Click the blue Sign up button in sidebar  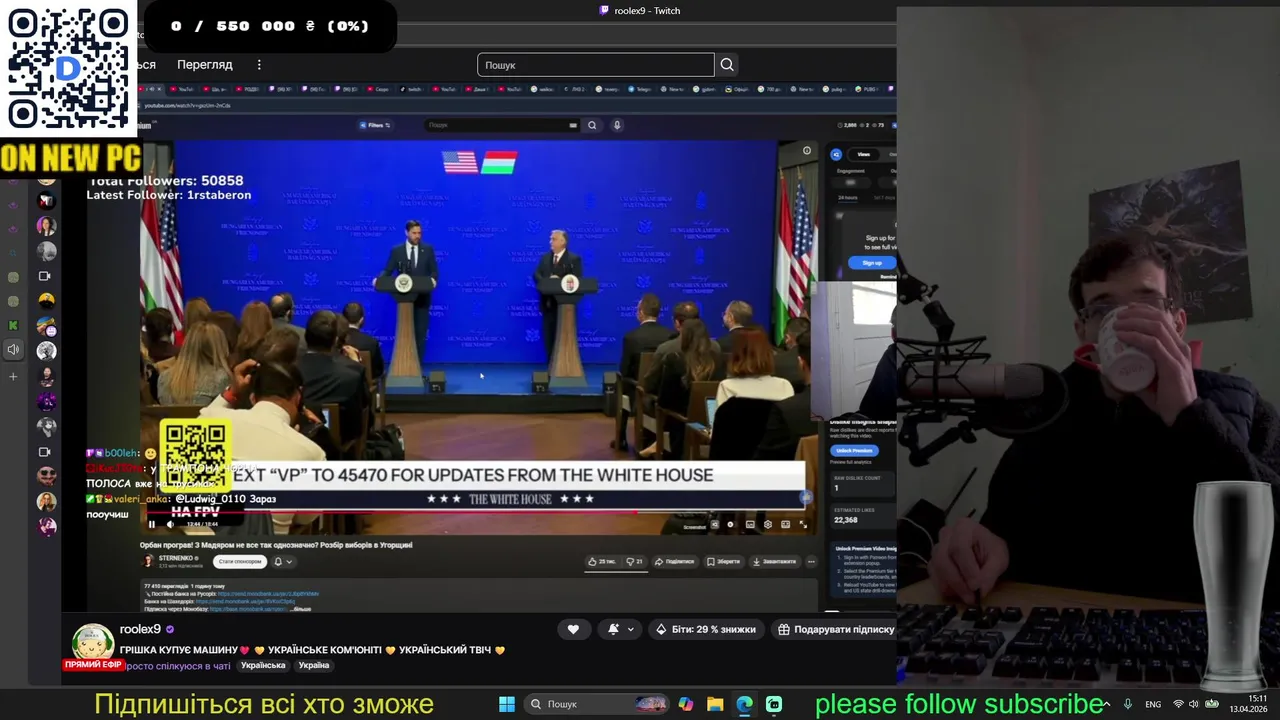tap(872, 263)
